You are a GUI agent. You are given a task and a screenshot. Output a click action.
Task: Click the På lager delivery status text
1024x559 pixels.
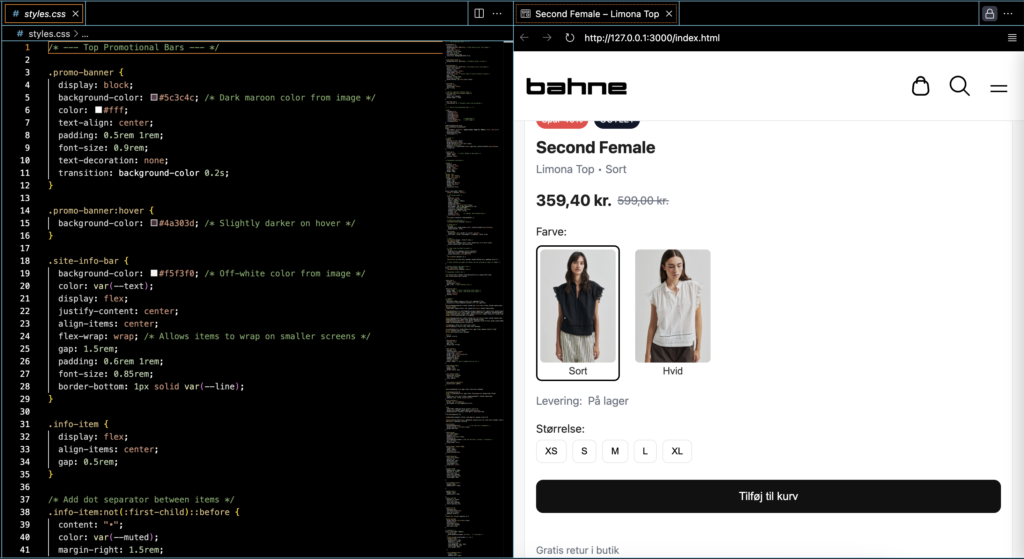pyautogui.click(x=608, y=401)
